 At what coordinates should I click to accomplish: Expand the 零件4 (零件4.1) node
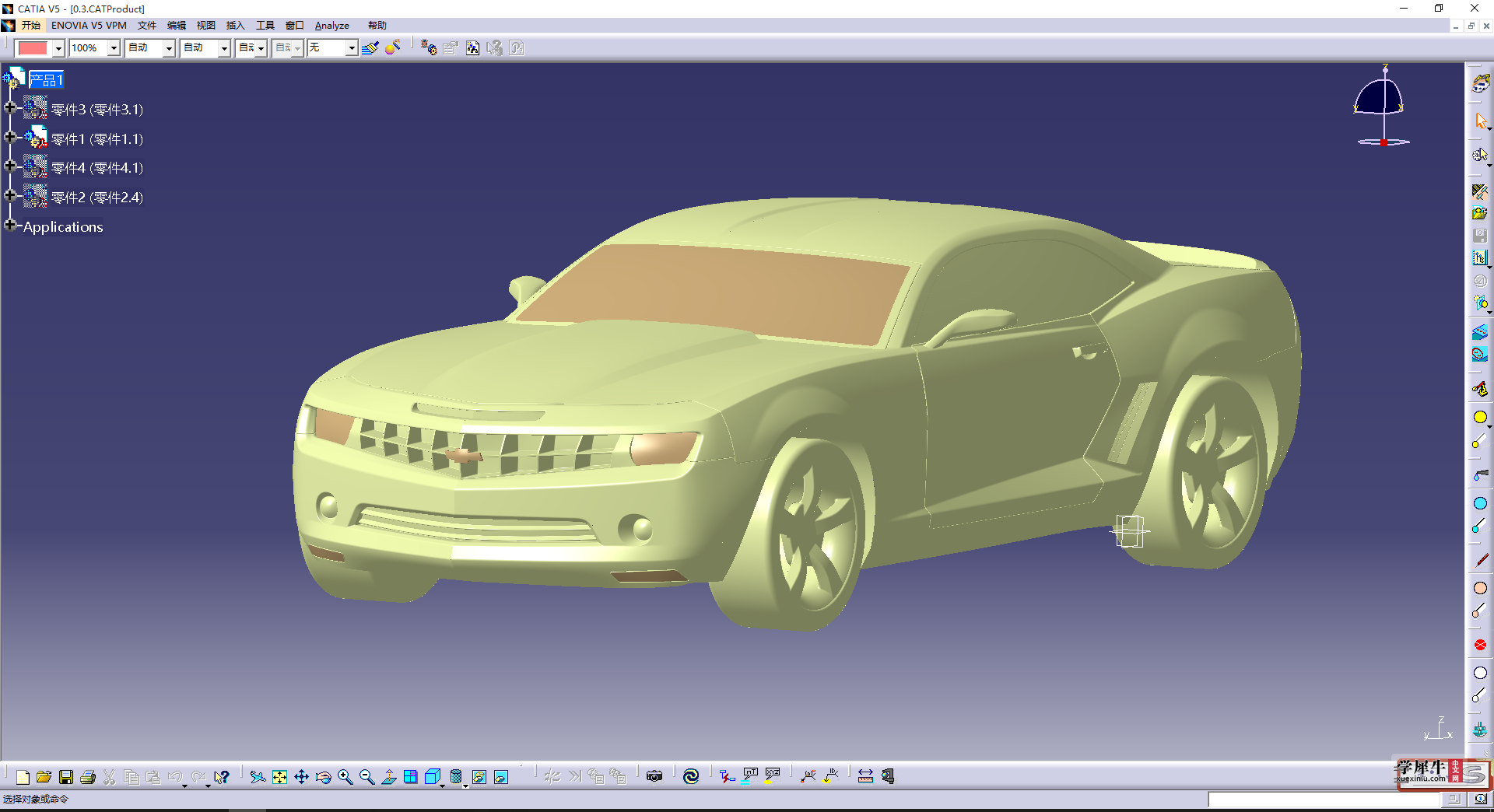10,166
